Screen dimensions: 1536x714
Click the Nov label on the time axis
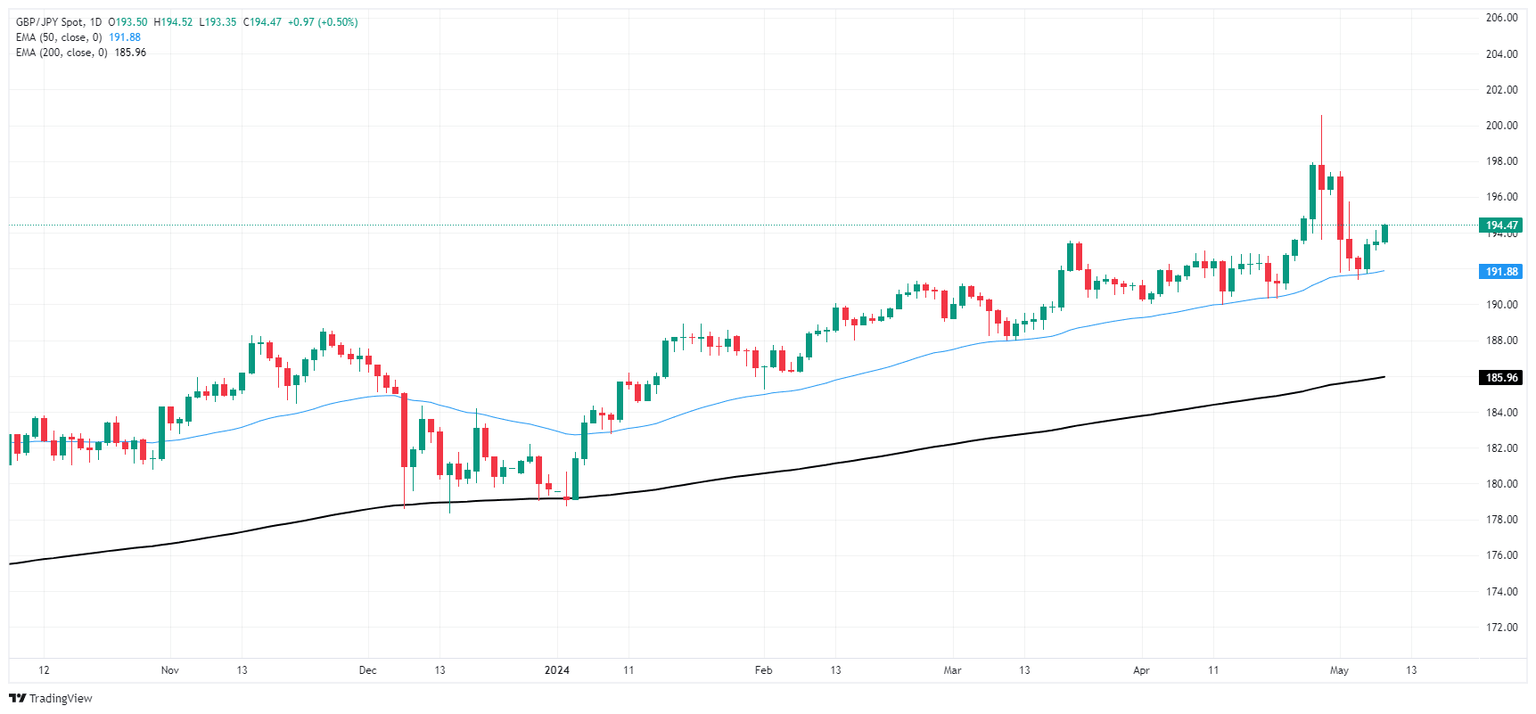(x=169, y=670)
